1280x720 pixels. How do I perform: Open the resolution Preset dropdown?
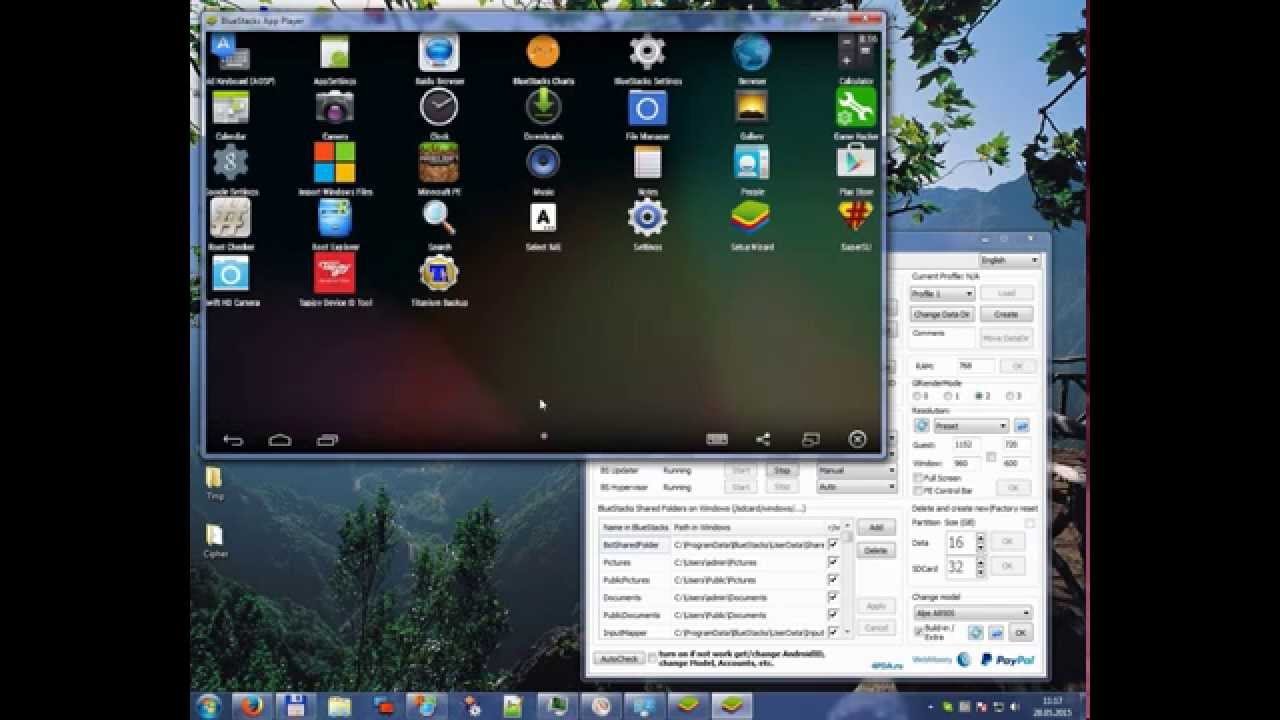point(971,426)
